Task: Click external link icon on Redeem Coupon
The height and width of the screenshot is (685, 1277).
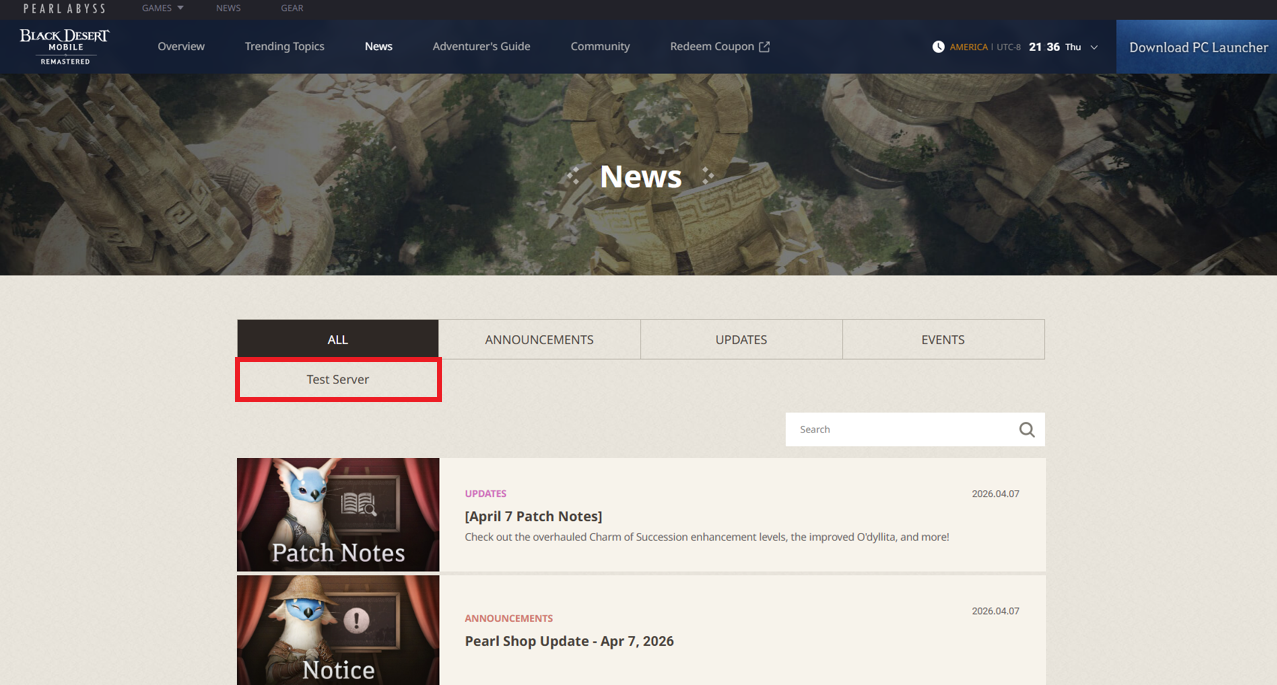Action: [x=765, y=47]
